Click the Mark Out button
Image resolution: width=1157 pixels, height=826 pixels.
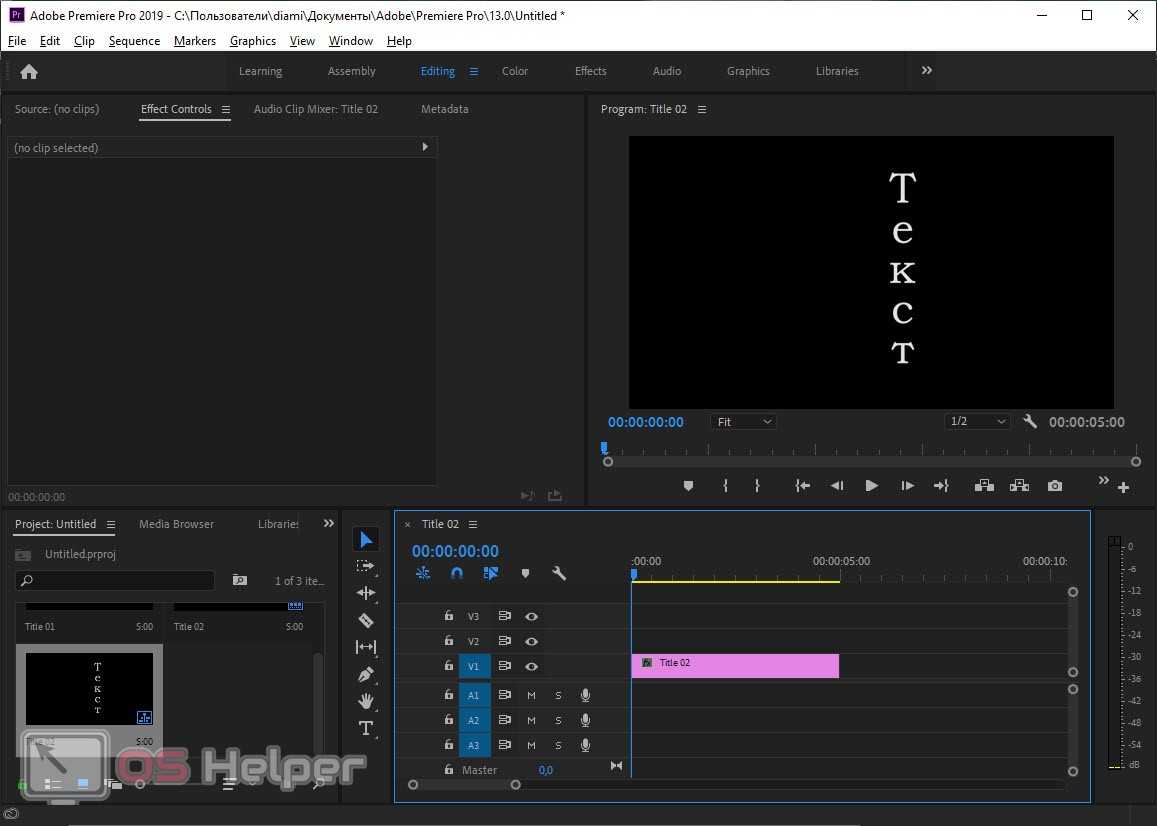tap(757, 486)
